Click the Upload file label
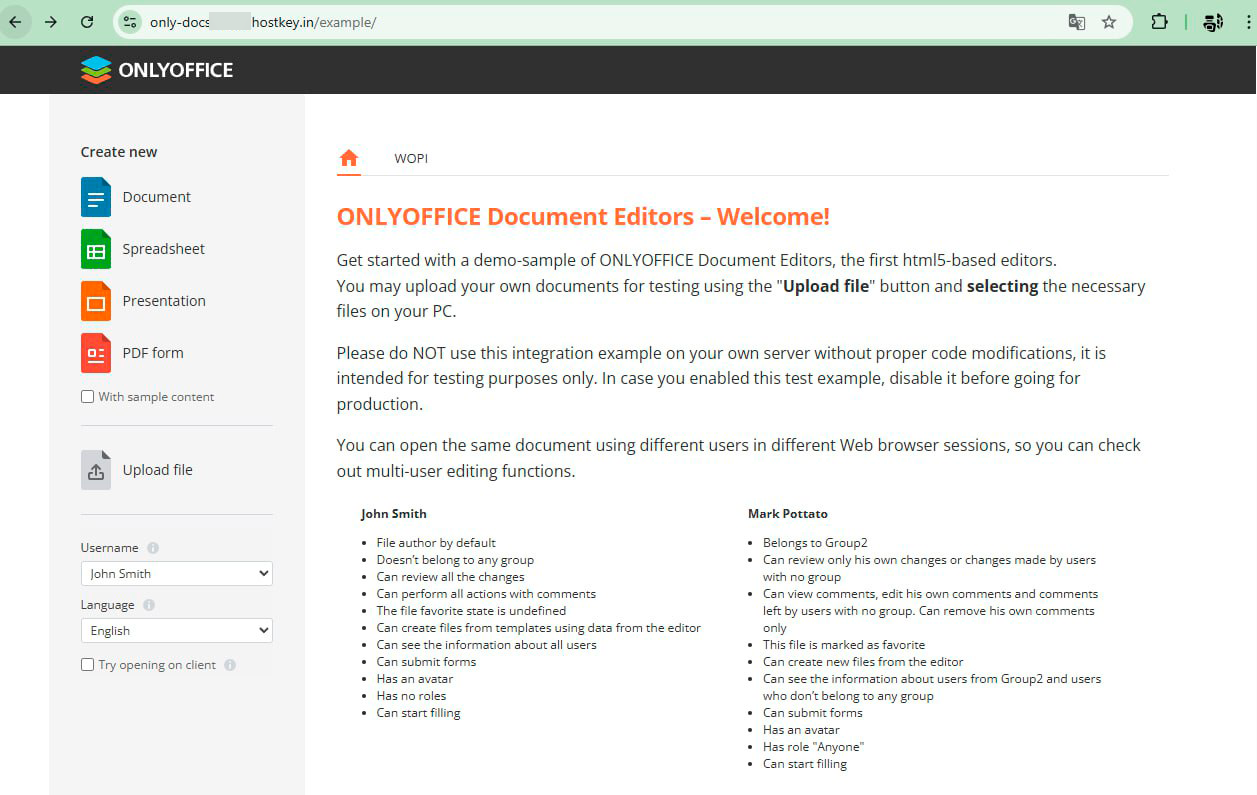This screenshot has width=1257, height=795. coord(157,470)
